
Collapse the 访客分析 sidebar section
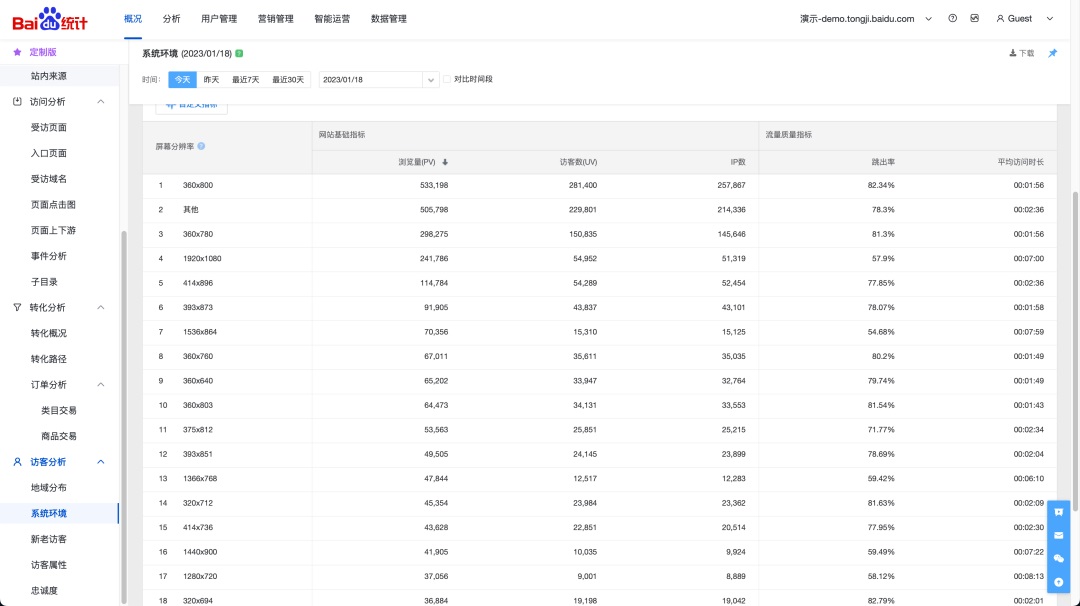[100, 462]
